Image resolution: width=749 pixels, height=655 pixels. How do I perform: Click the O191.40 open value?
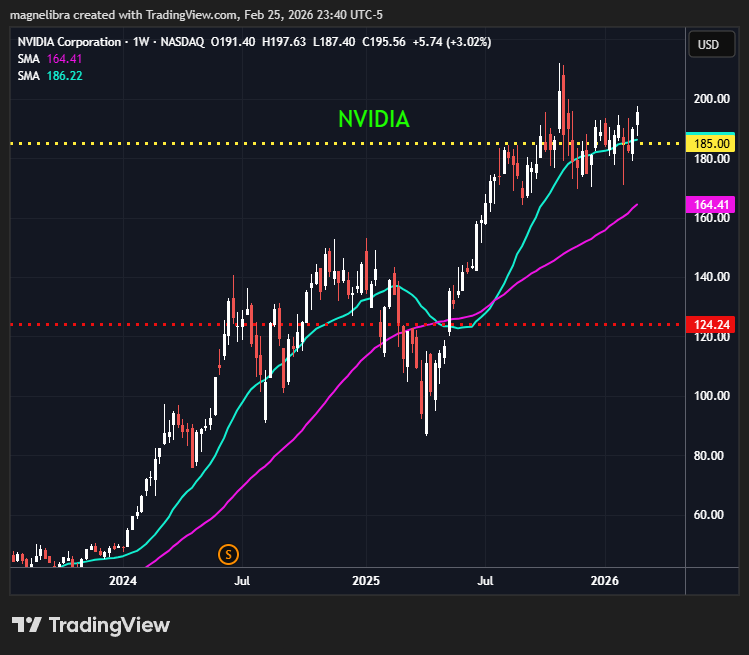point(233,42)
